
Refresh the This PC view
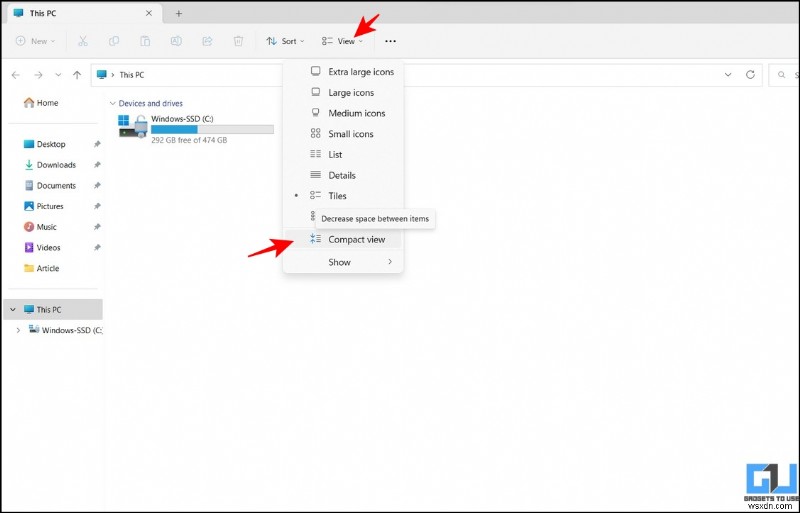(x=750, y=75)
